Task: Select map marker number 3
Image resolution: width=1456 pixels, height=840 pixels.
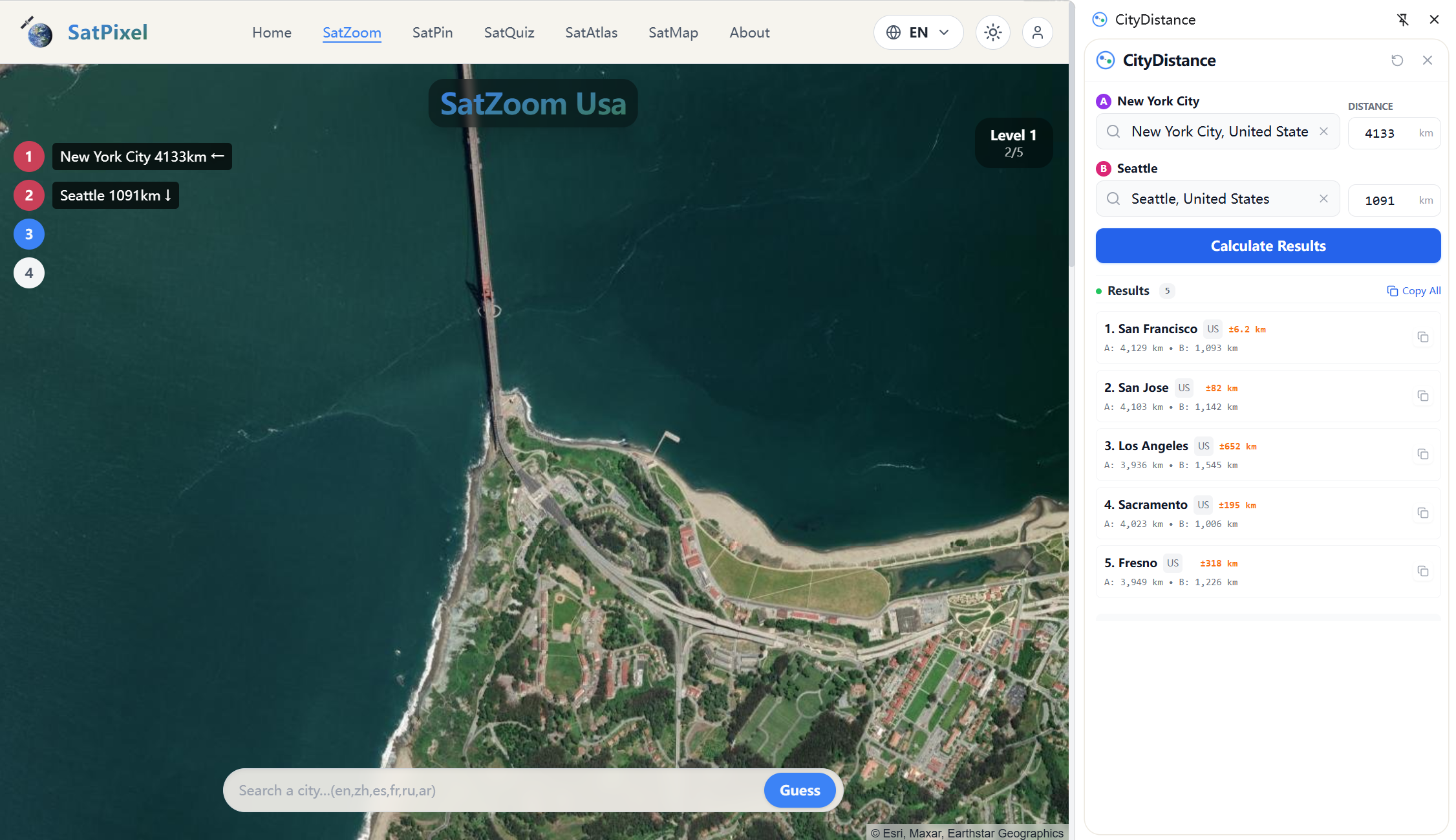Action: [x=28, y=233]
